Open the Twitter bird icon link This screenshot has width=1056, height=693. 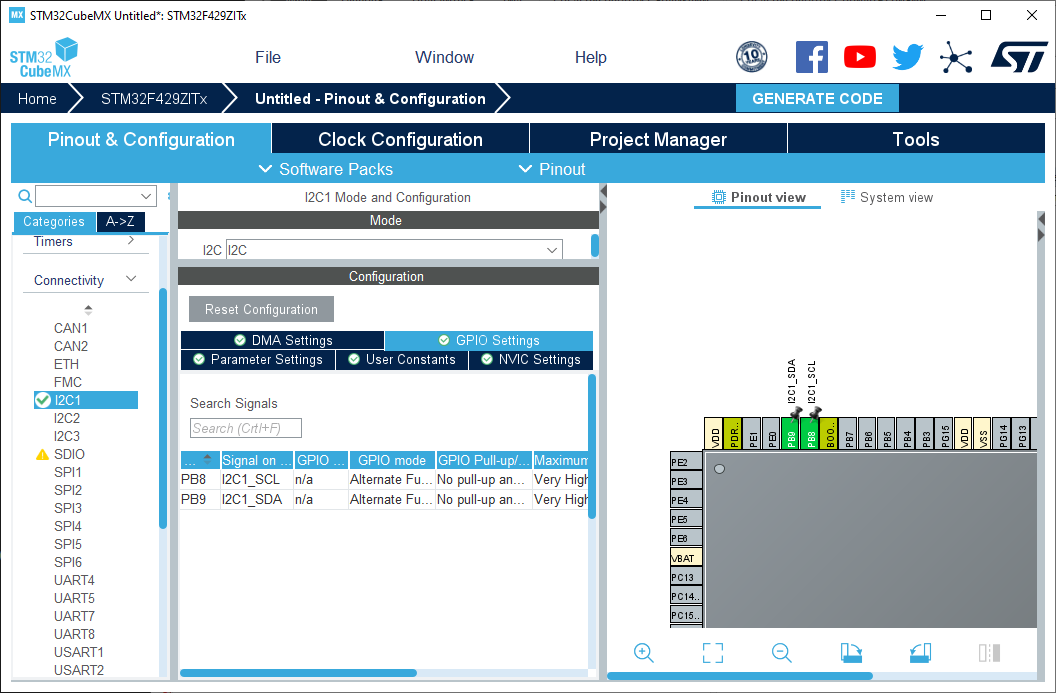[908, 57]
